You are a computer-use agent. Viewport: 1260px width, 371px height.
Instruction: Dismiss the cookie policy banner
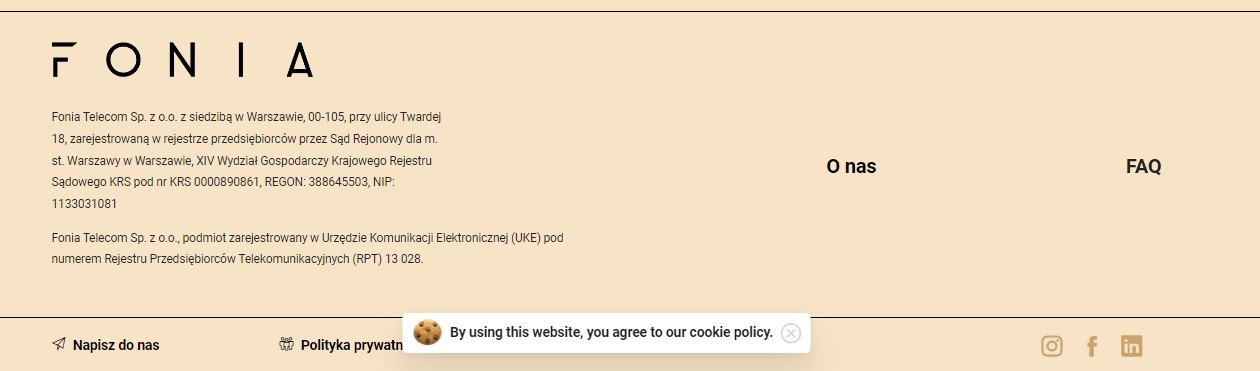tap(791, 333)
